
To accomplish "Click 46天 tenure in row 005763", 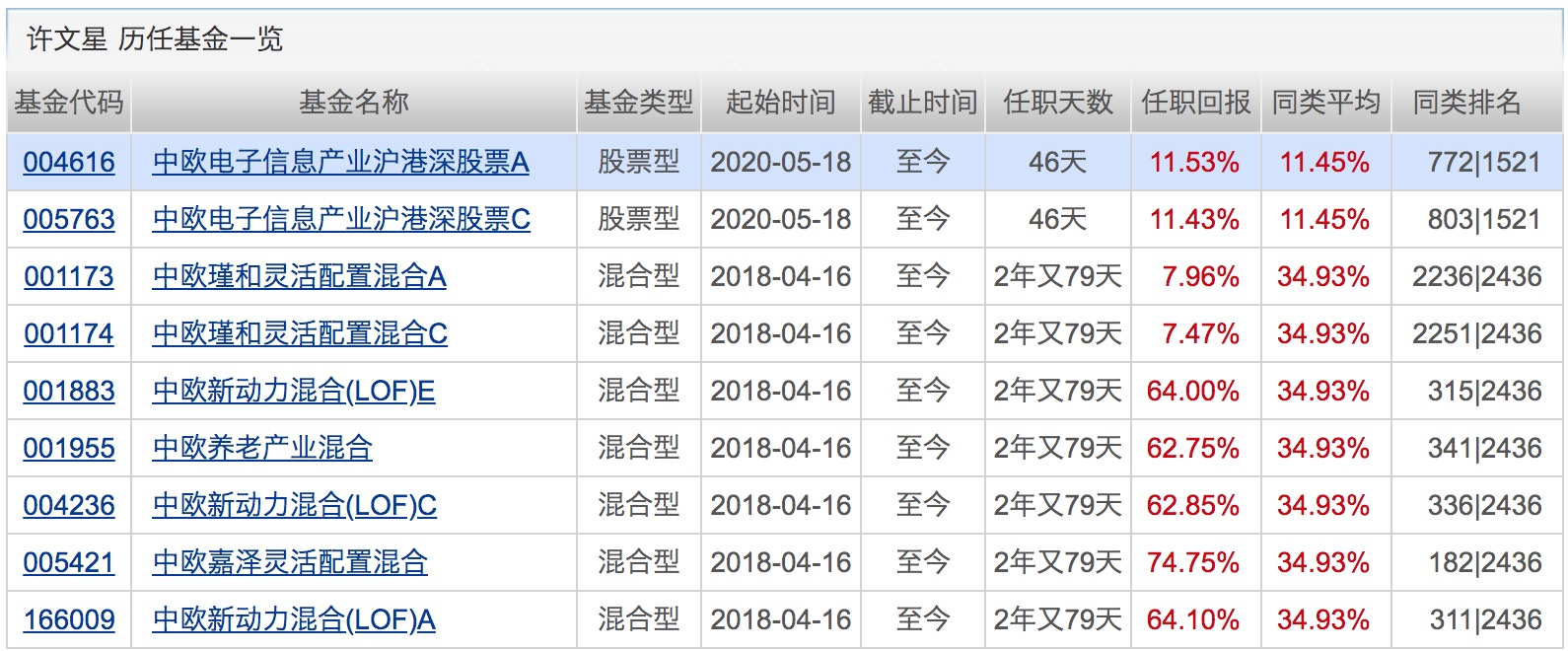I will [x=1058, y=219].
